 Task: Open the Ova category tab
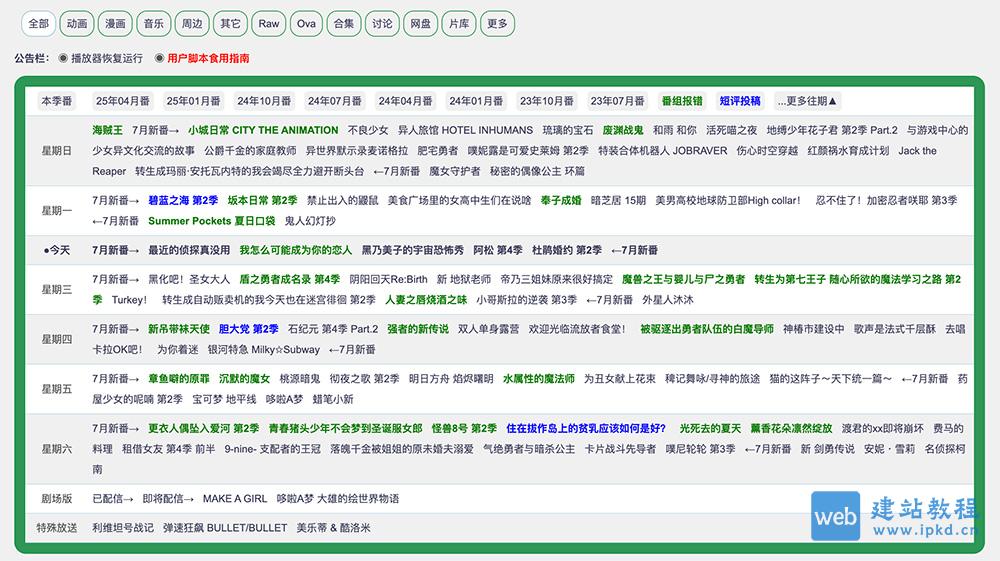[x=306, y=24]
